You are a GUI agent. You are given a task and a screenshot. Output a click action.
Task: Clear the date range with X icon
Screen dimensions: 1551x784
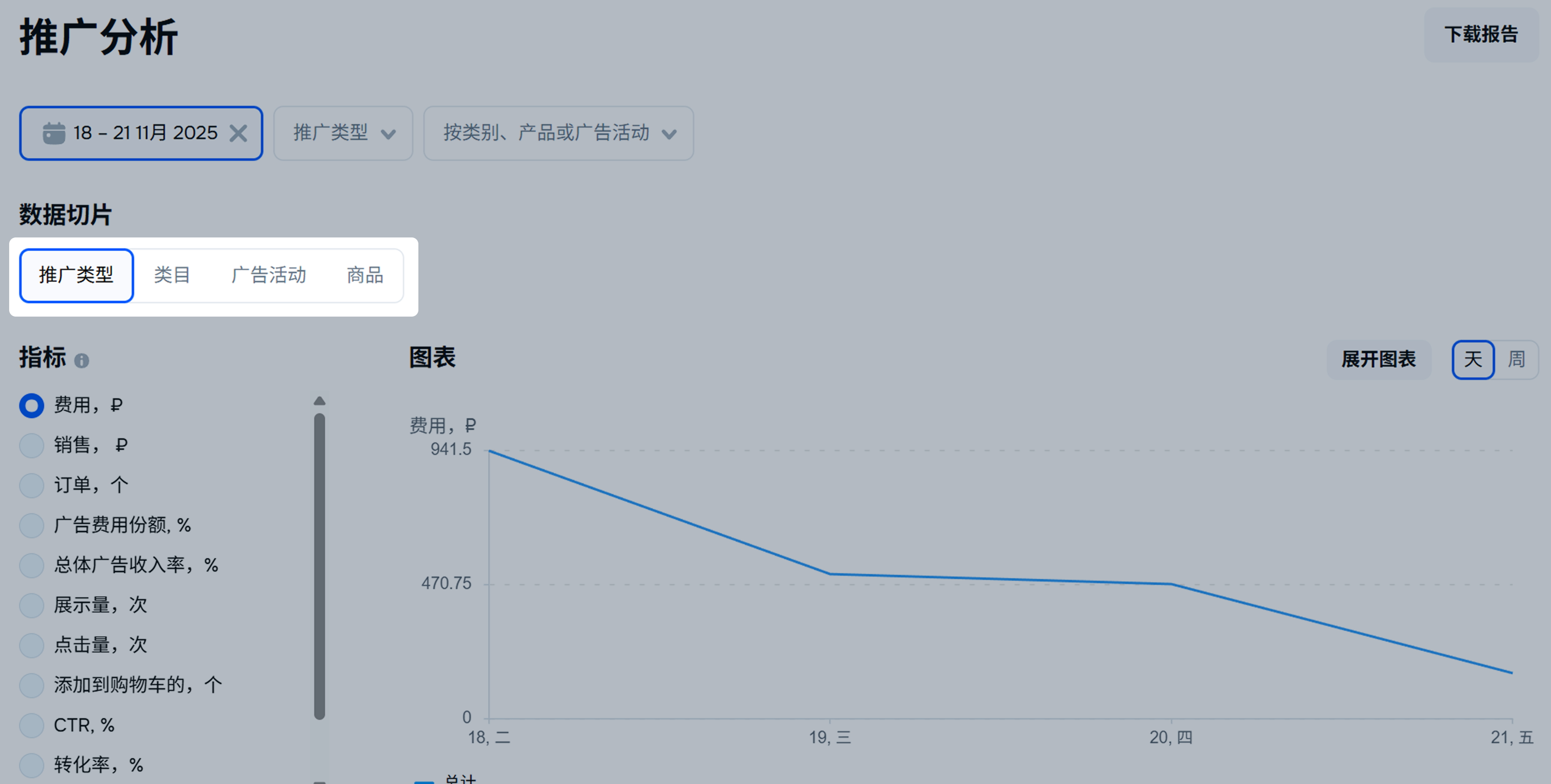tap(238, 133)
